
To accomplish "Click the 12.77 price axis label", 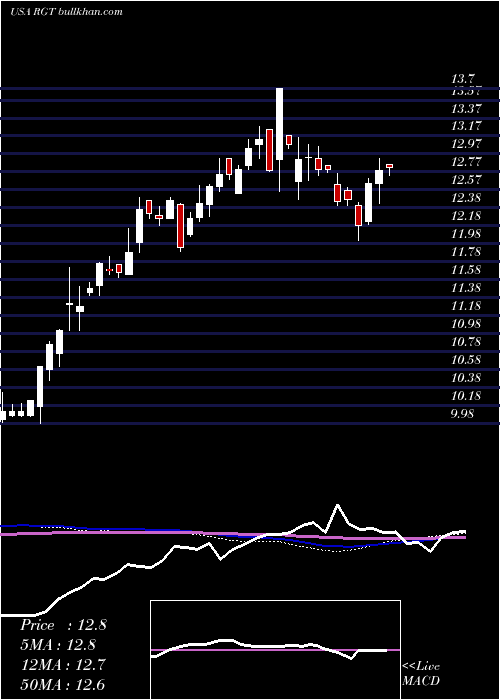I will [467, 162].
